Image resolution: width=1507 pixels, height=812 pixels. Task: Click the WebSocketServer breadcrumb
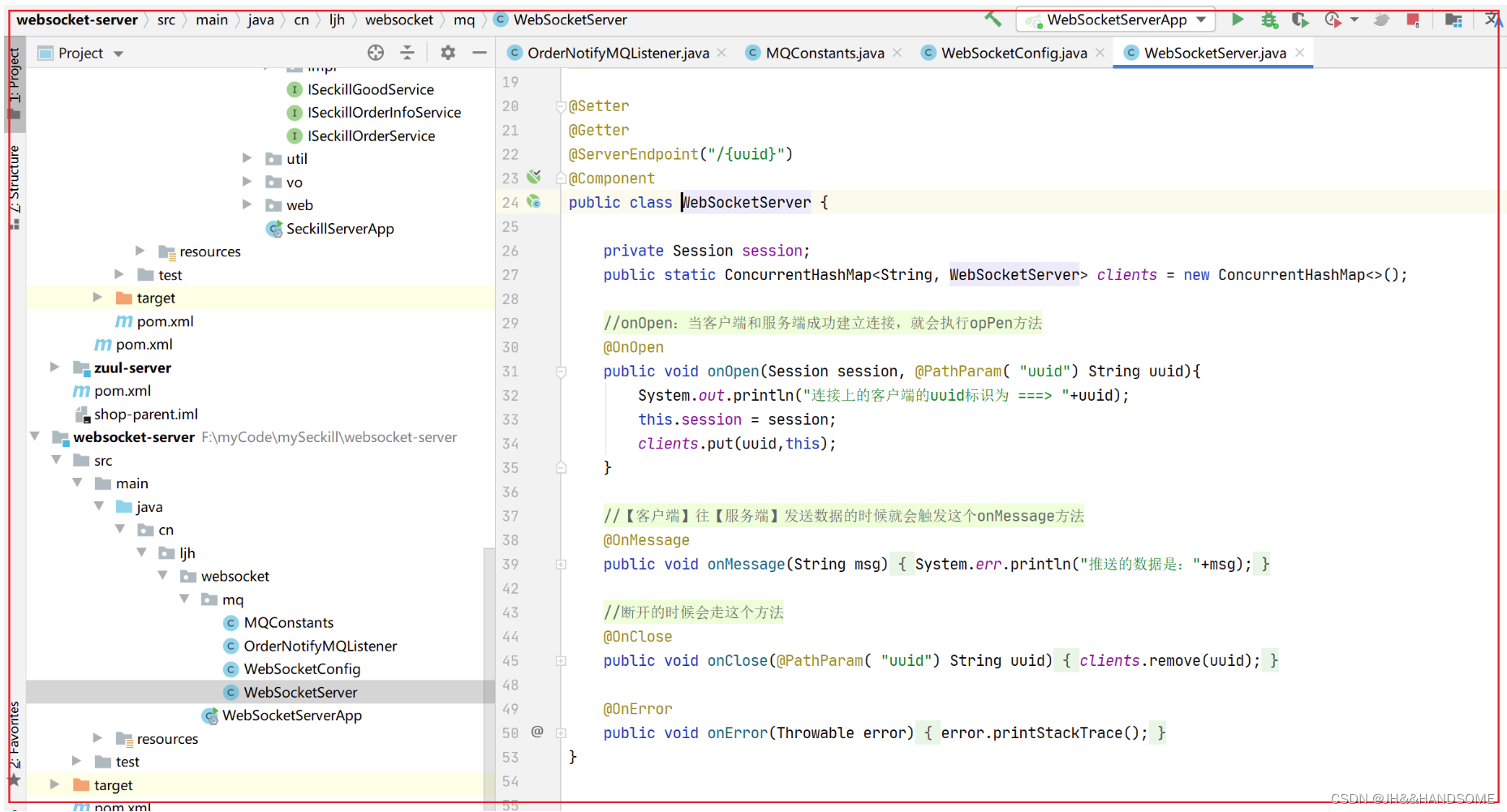click(570, 19)
